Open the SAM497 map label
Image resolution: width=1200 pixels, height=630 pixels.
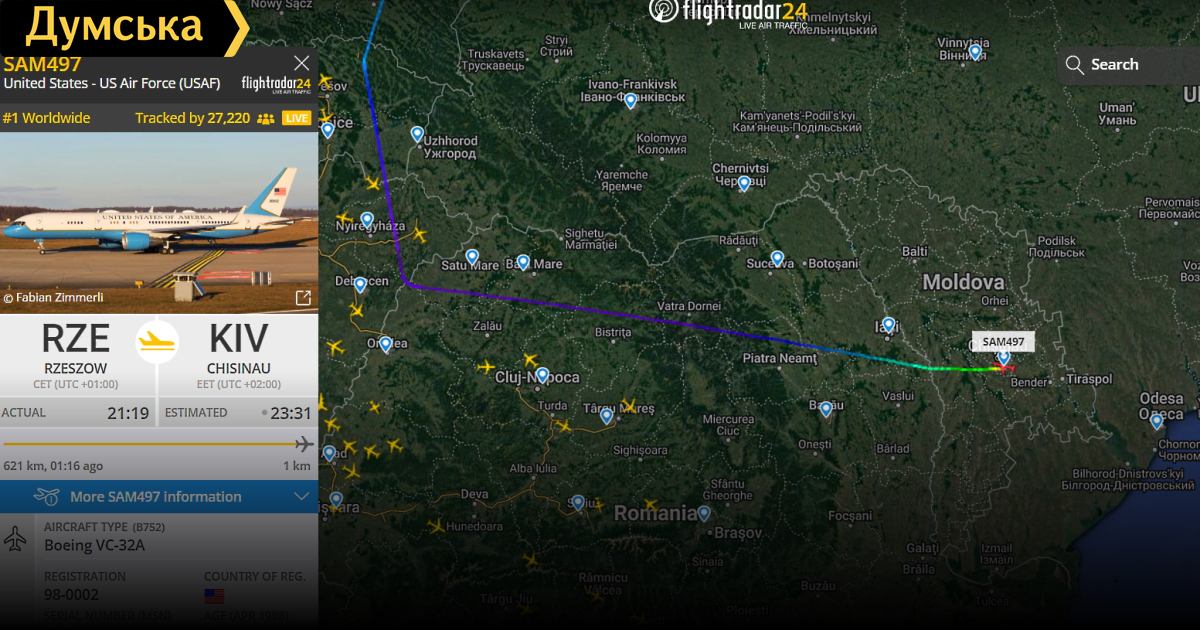1003,341
